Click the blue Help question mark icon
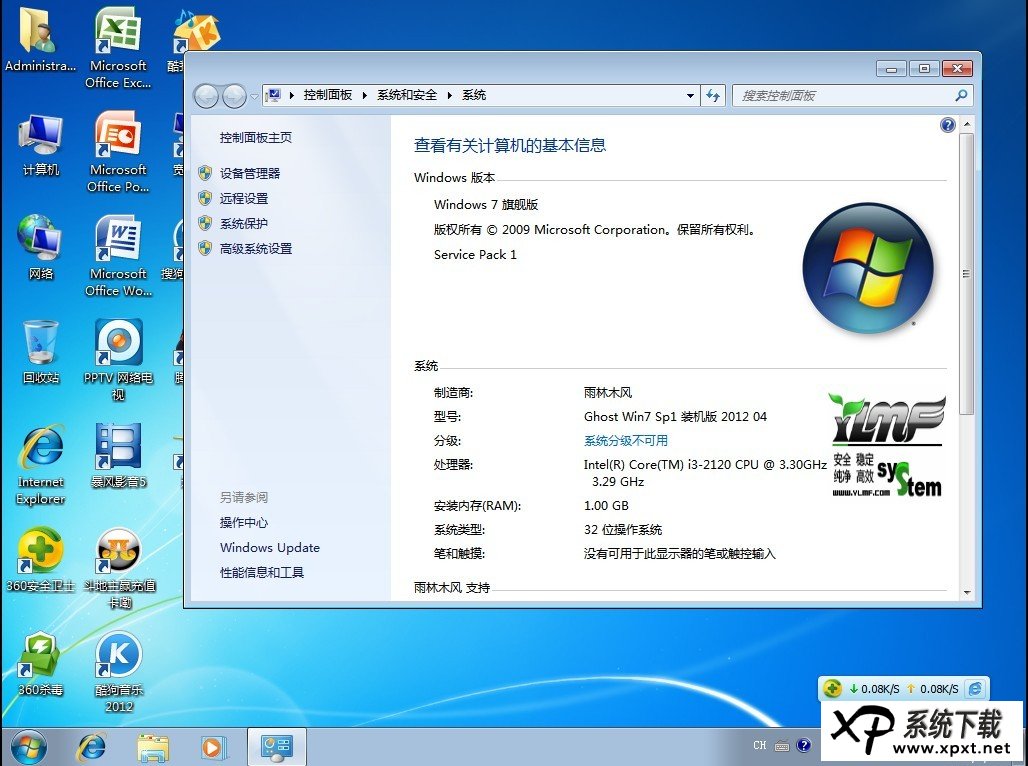Viewport: 1028px width, 766px height. pos(947,124)
